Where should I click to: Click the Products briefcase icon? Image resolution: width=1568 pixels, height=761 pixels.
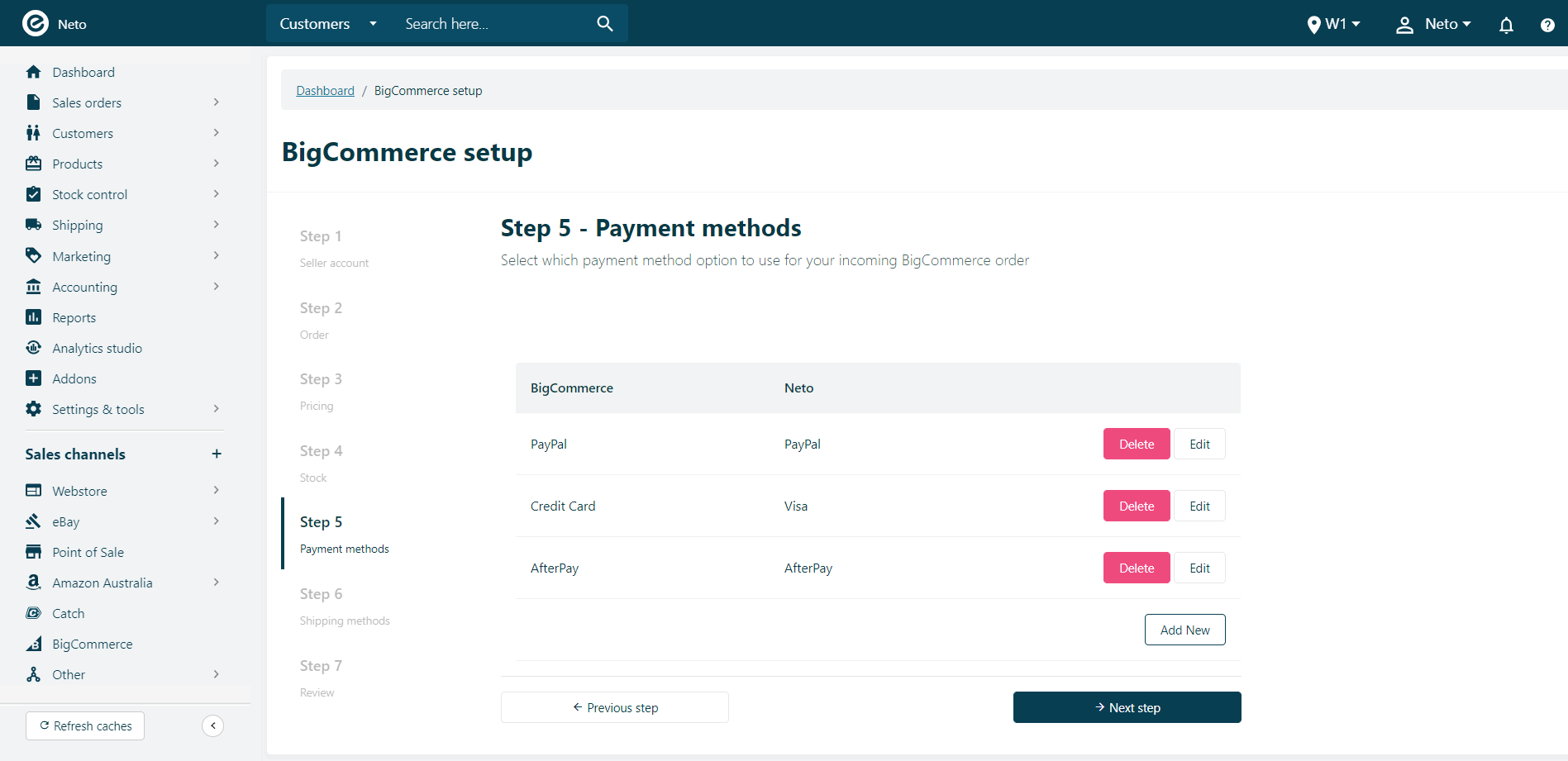pyautogui.click(x=34, y=164)
